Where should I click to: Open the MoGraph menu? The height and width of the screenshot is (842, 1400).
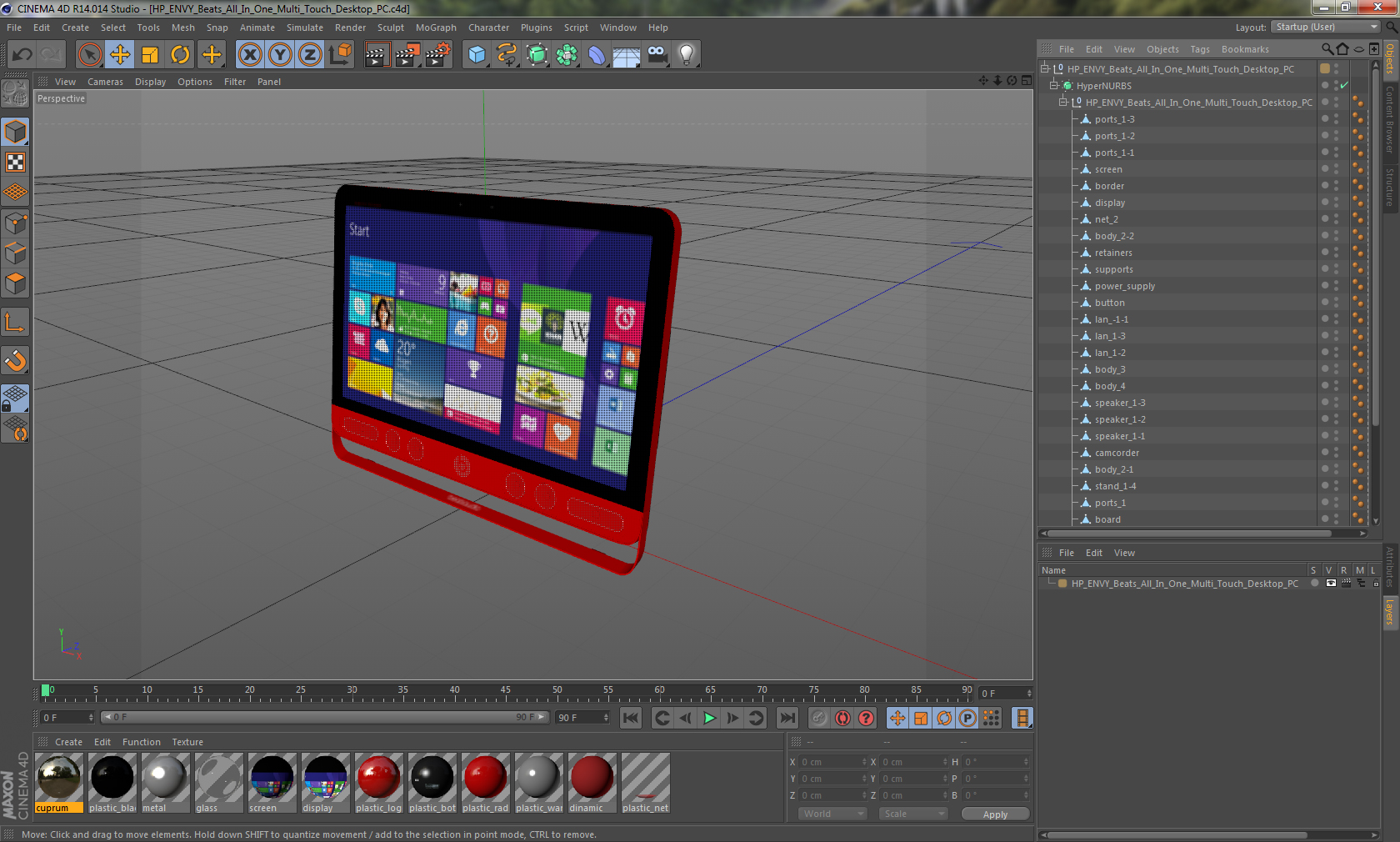point(436,28)
